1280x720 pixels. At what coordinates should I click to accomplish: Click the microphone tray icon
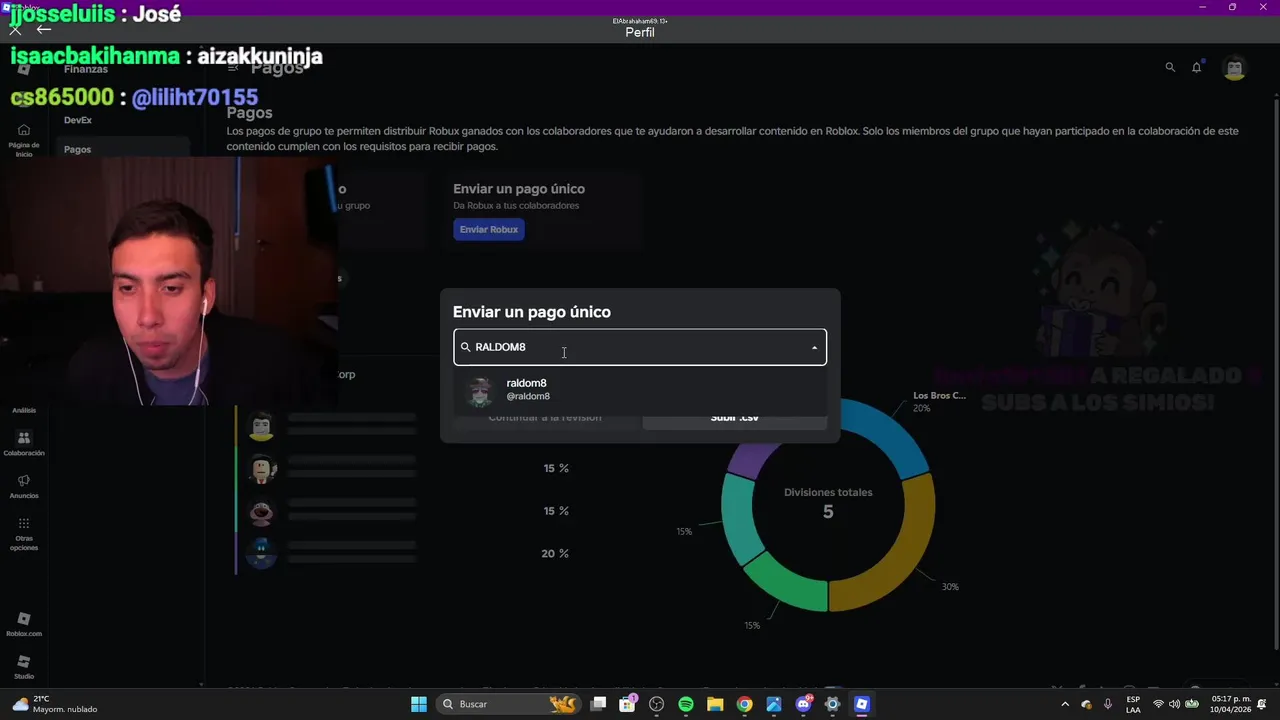pos(1108,704)
